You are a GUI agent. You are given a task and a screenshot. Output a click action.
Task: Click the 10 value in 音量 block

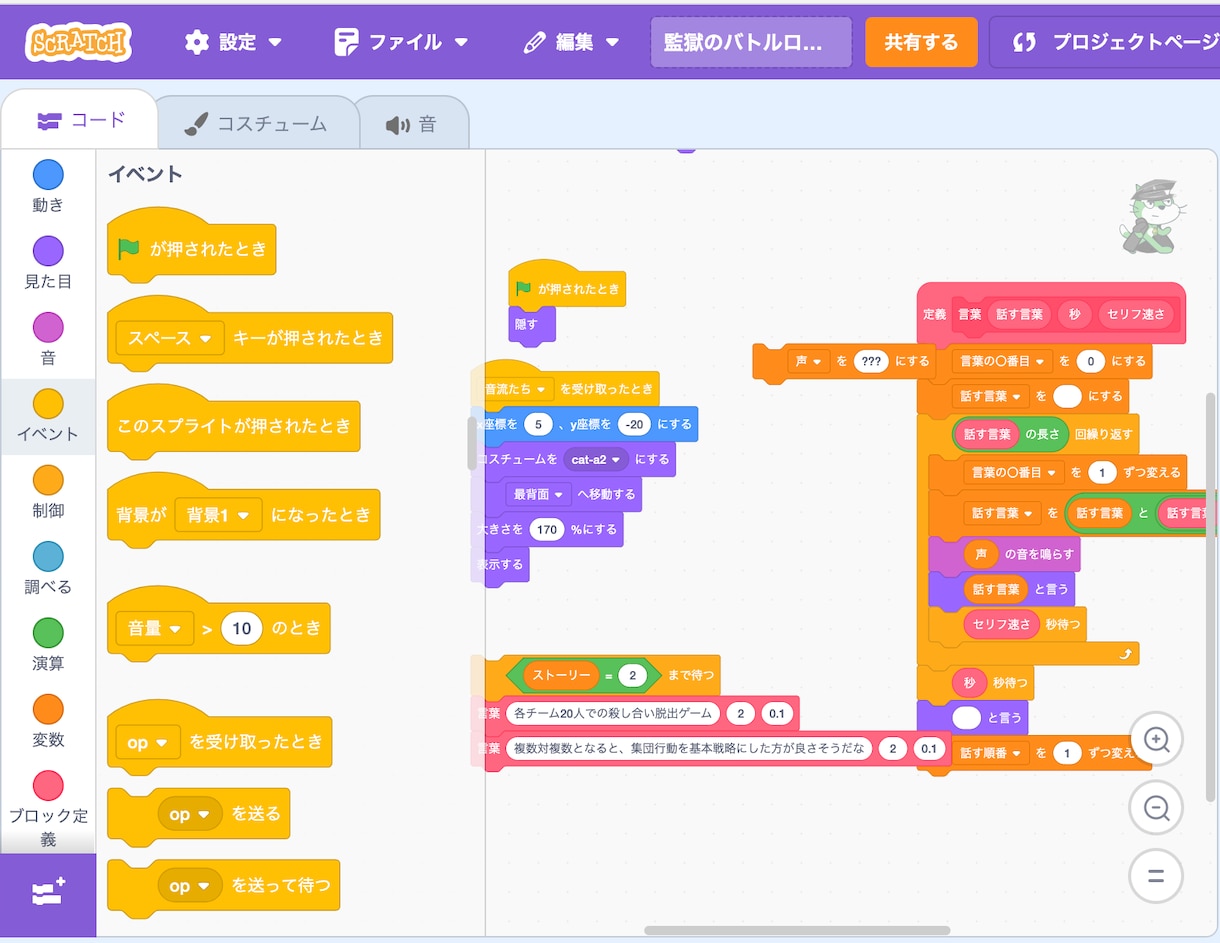pos(241,629)
